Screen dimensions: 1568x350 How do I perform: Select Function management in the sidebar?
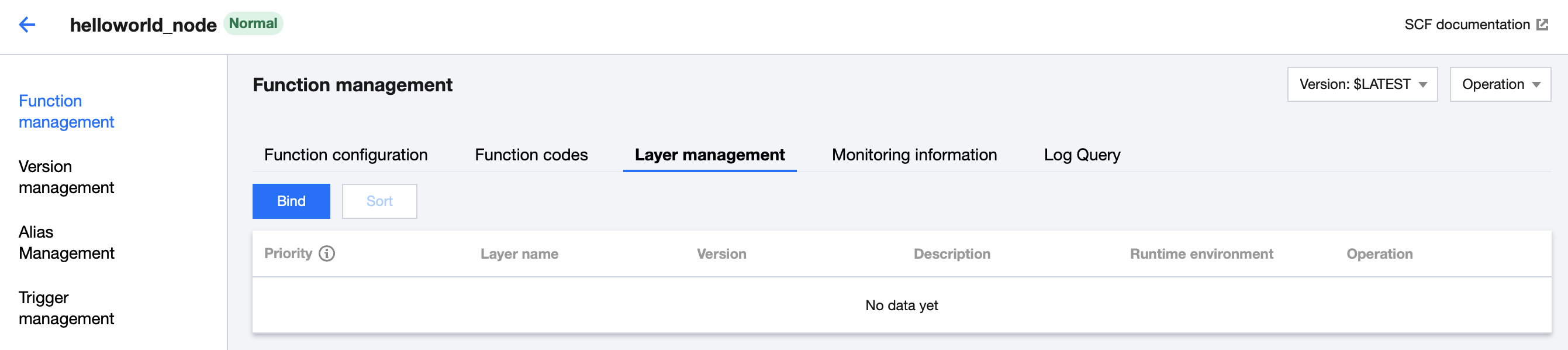click(66, 112)
